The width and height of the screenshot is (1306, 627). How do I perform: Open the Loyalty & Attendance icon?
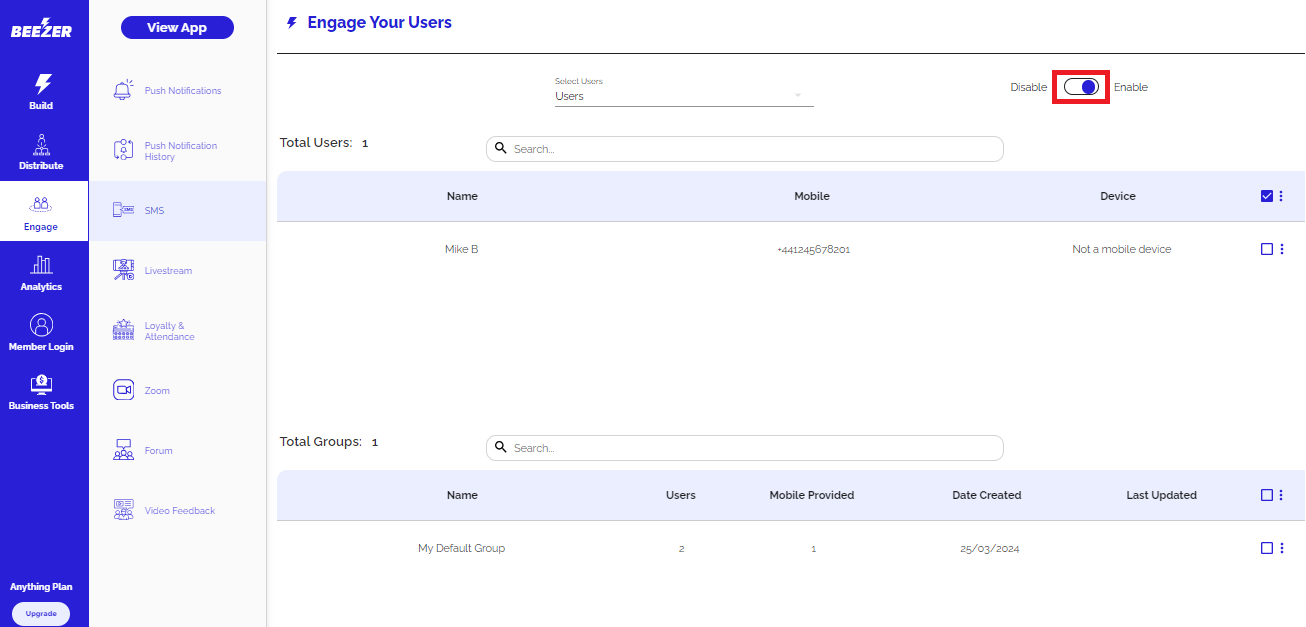(124, 331)
